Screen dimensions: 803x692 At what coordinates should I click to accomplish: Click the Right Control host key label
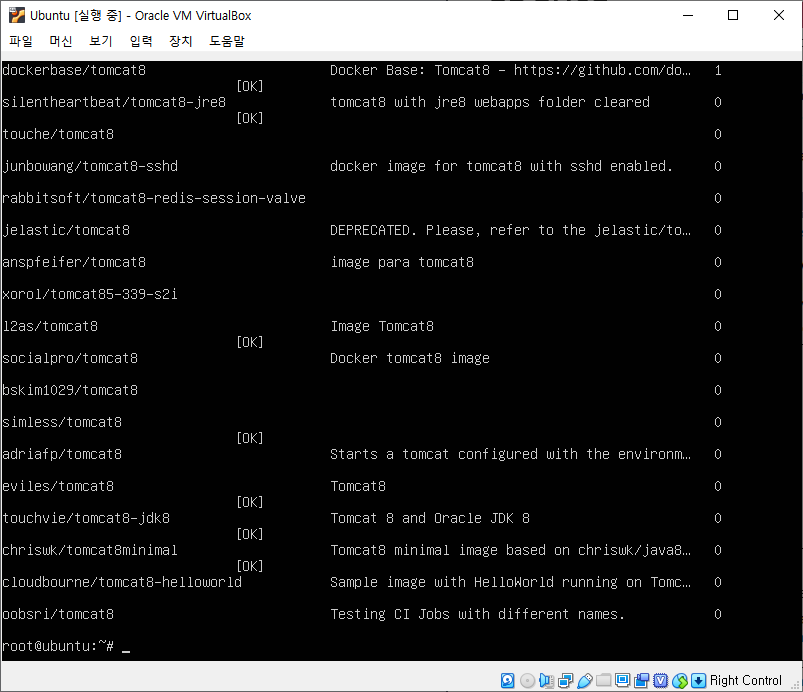tap(746, 680)
